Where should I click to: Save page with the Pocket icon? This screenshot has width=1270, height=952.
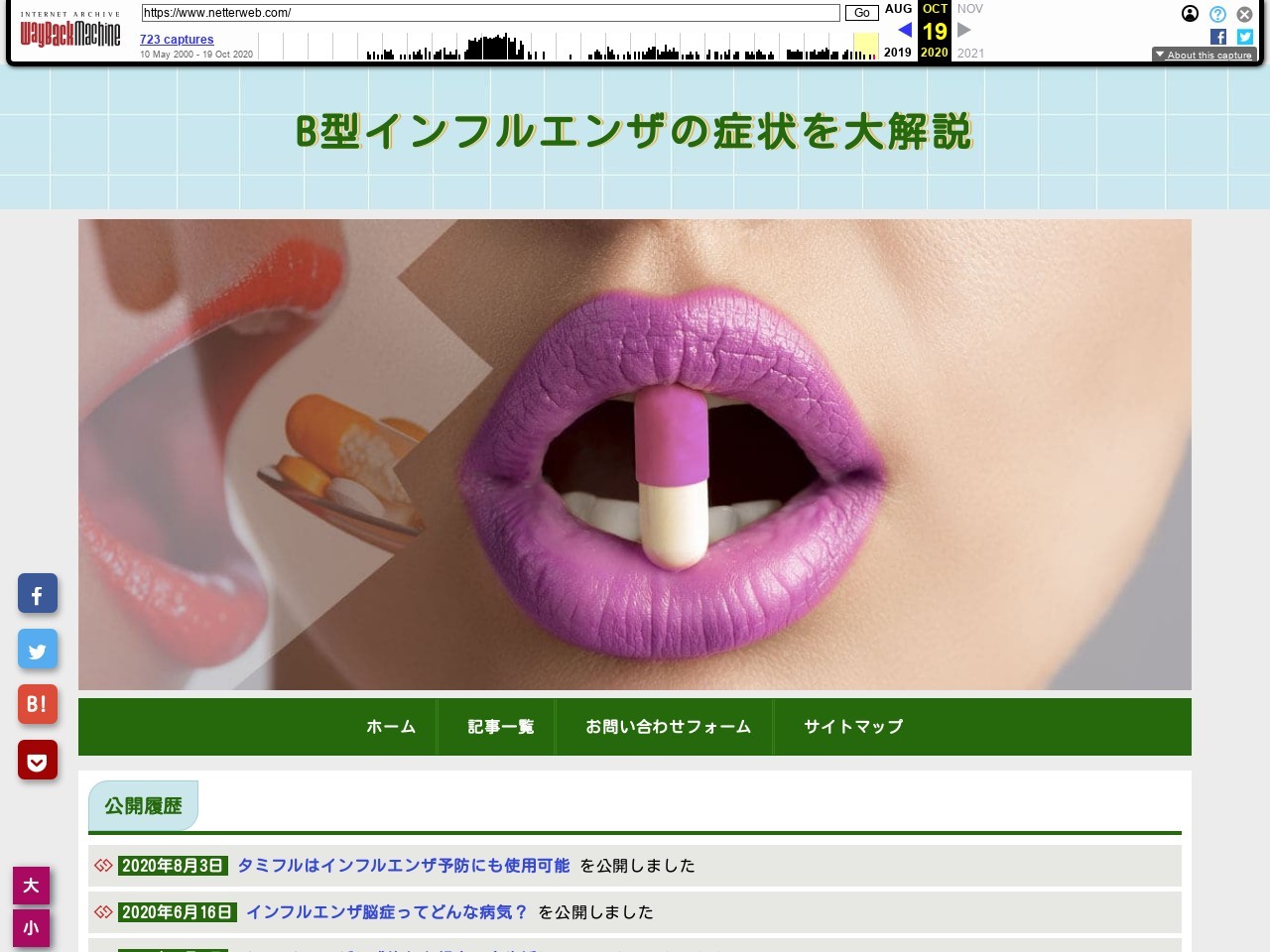point(38,761)
